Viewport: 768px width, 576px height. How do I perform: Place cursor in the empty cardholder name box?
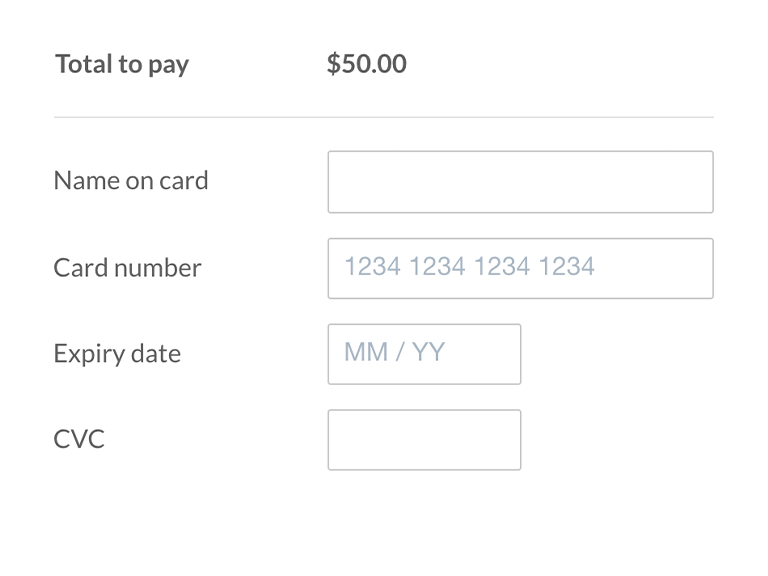[x=520, y=182]
